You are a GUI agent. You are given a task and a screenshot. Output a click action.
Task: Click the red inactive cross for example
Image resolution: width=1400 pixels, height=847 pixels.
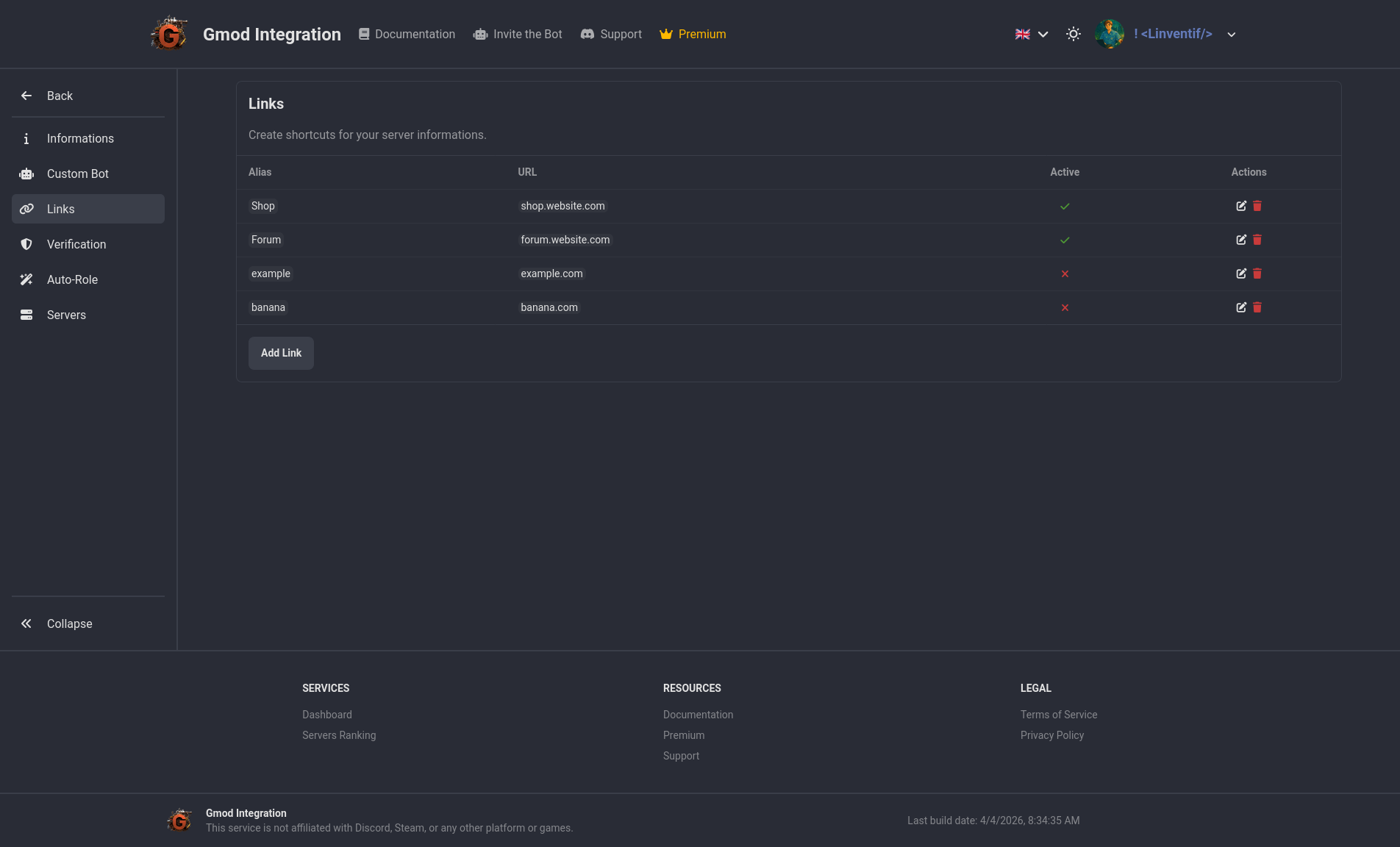tap(1065, 274)
